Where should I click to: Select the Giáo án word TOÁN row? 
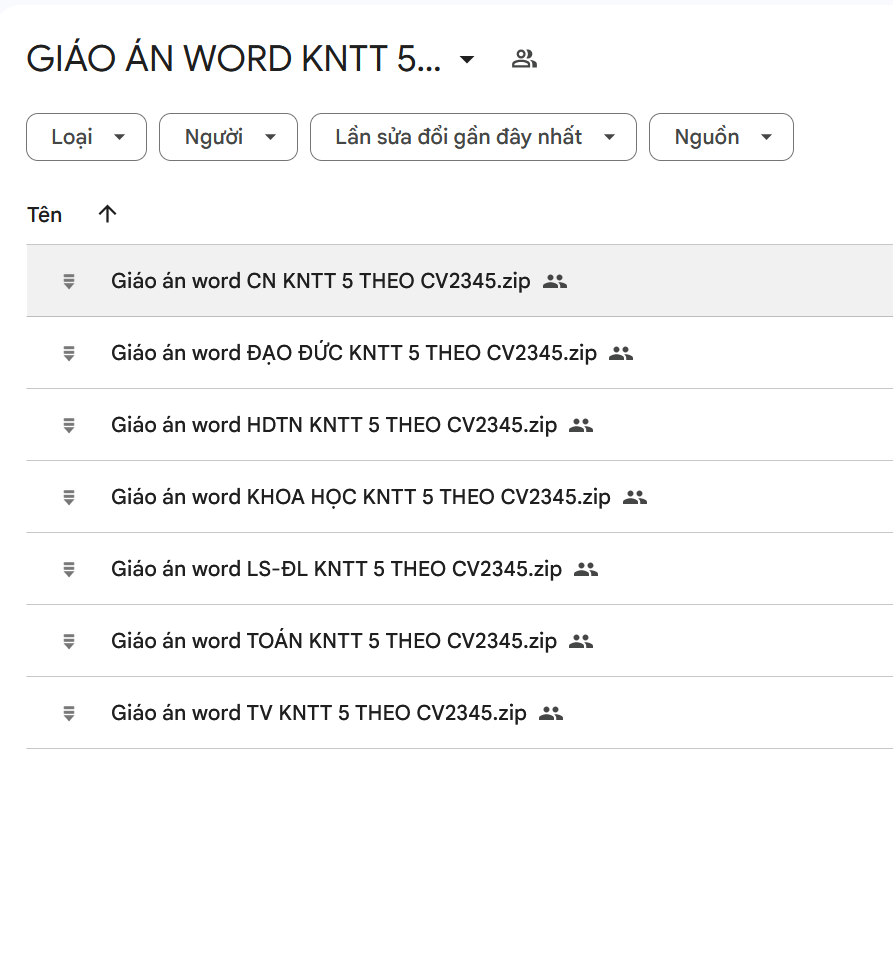(334, 641)
